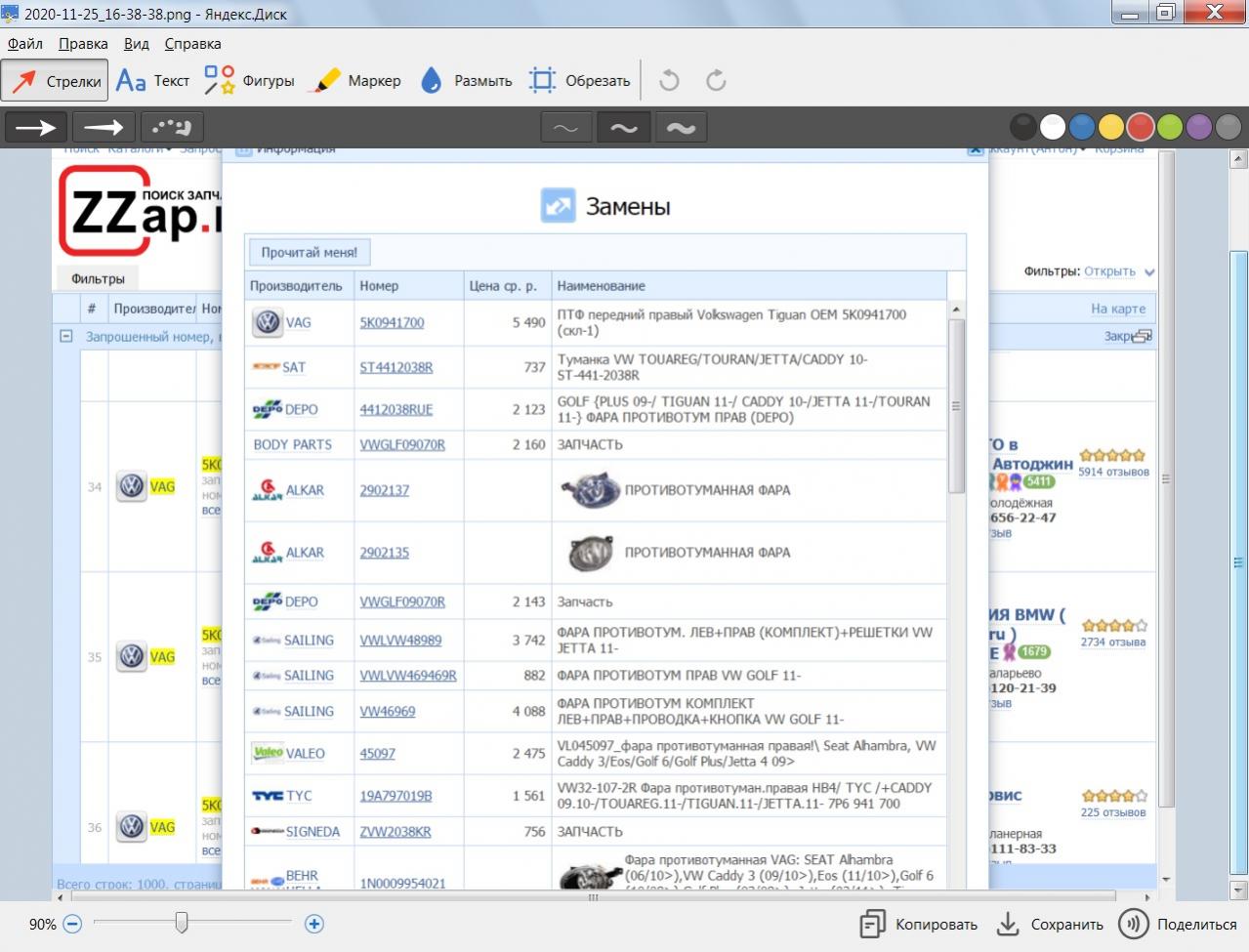Click Поделиться to share the image
This screenshot has height=952, width=1249.
[x=1179, y=924]
